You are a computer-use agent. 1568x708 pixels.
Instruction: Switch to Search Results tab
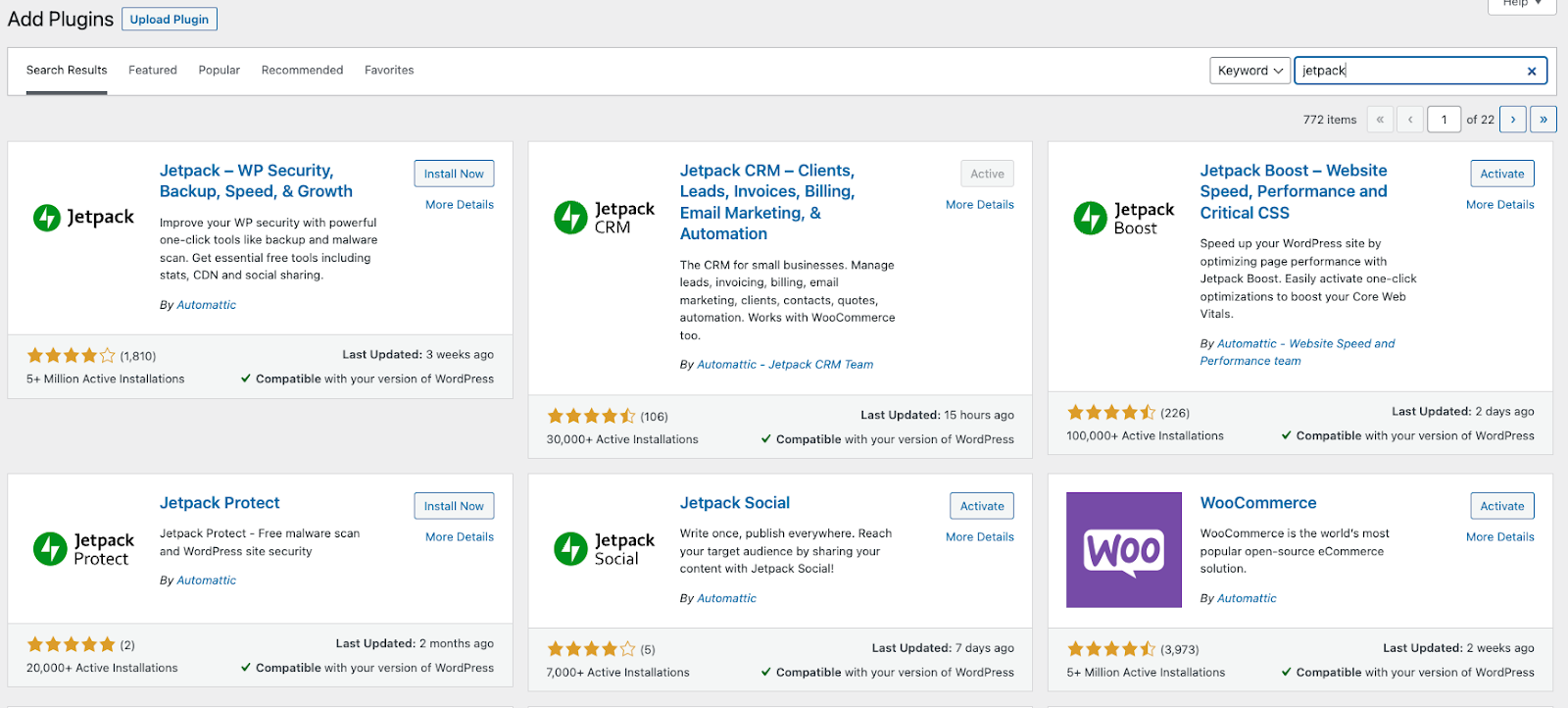pyautogui.click(x=67, y=71)
